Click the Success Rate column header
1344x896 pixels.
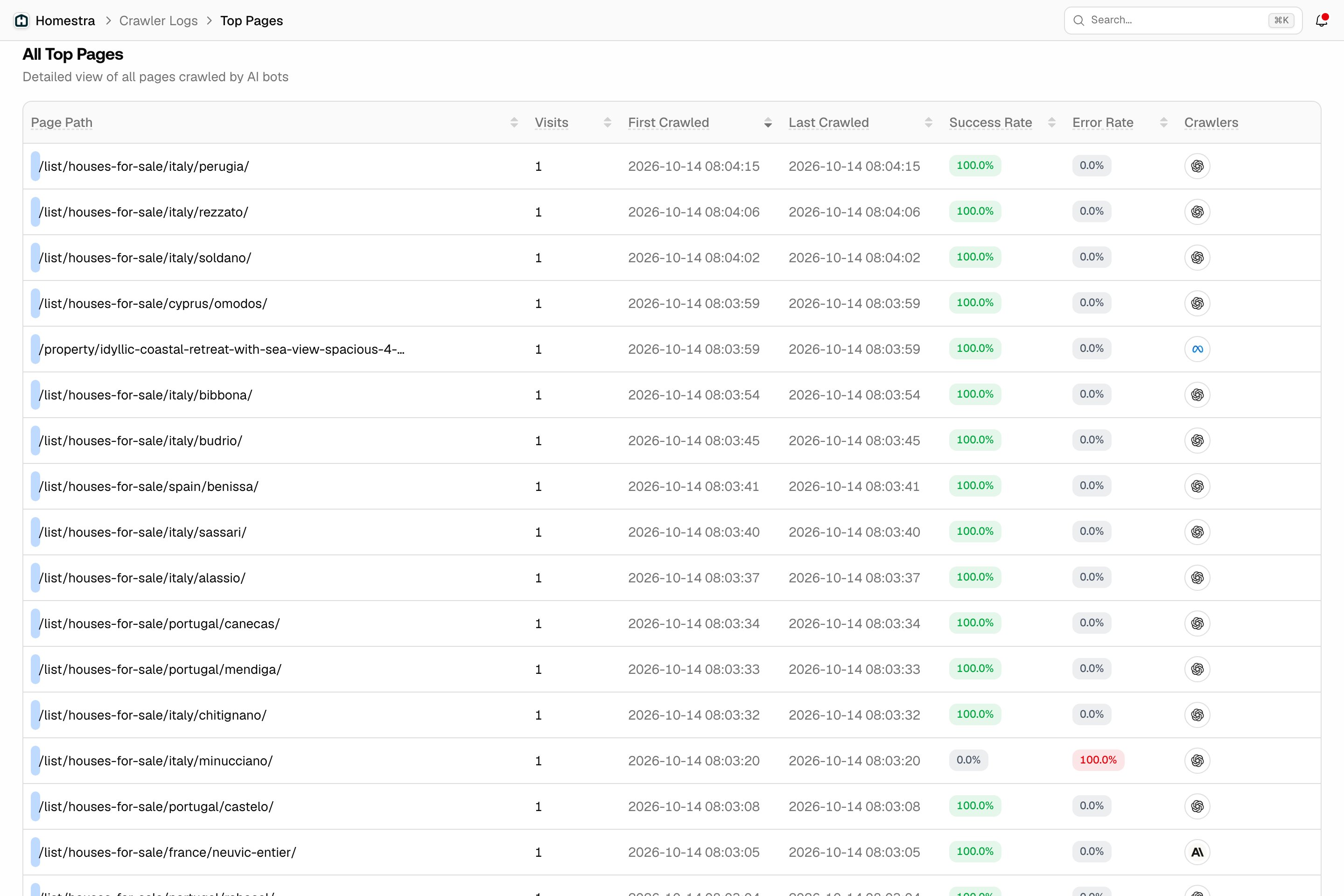(990, 123)
